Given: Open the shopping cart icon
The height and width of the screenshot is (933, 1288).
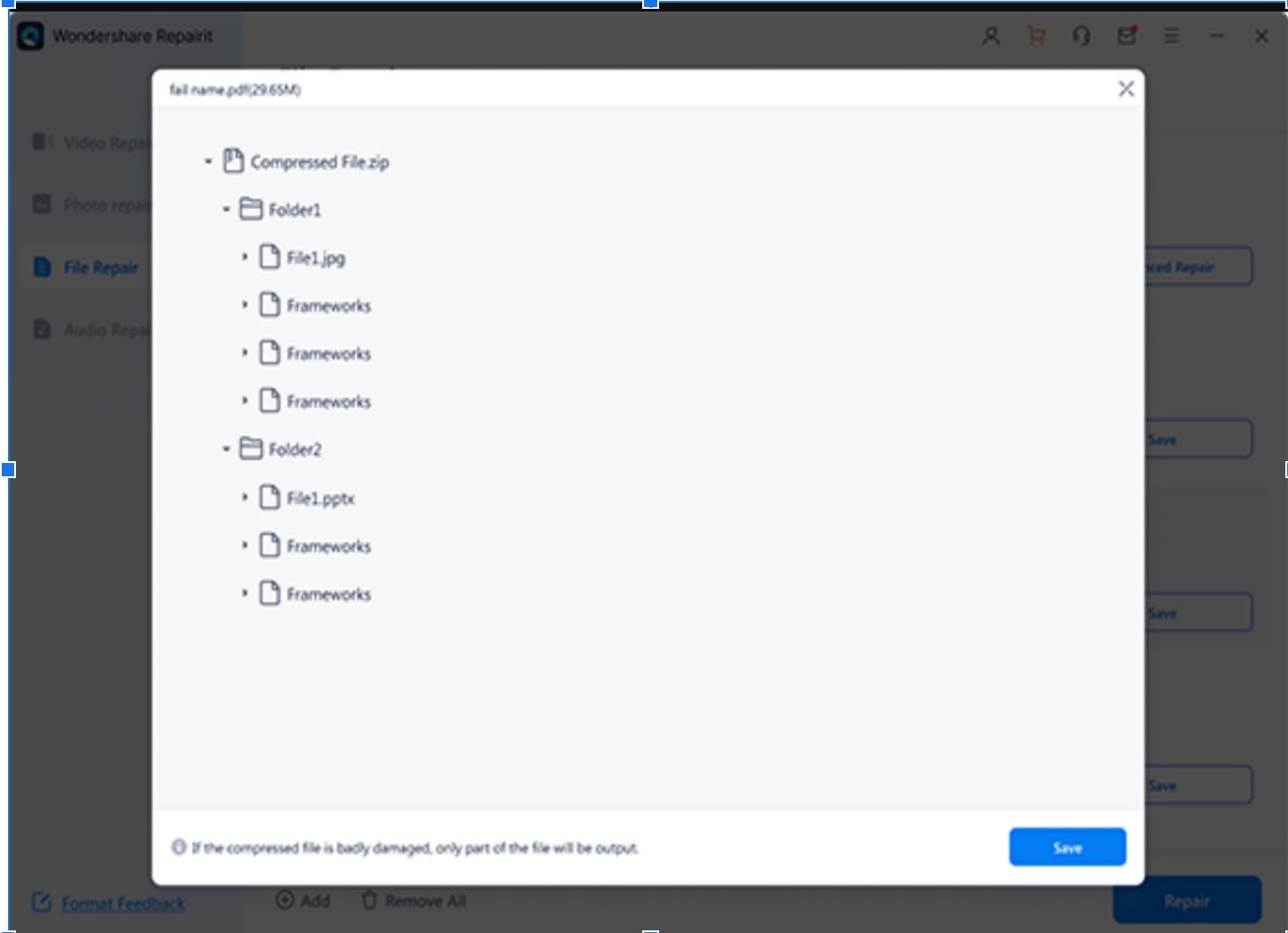Looking at the screenshot, I should (x=1035, y=36).
